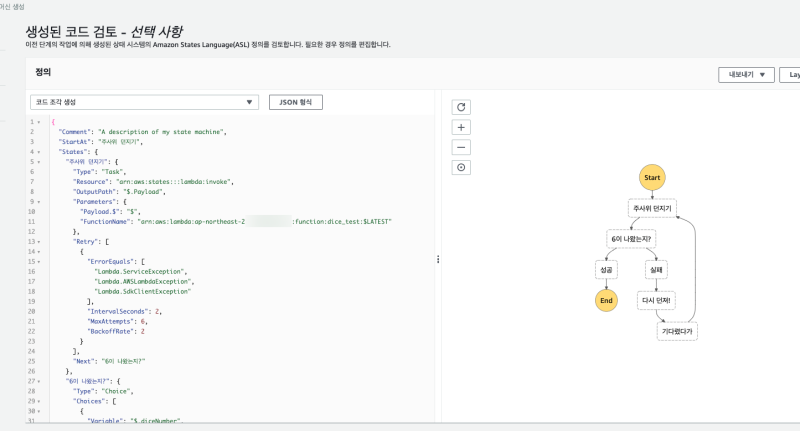800x431 pixels.
Task: Click the 'JSON 형식' format button
Action: point(295,102)
